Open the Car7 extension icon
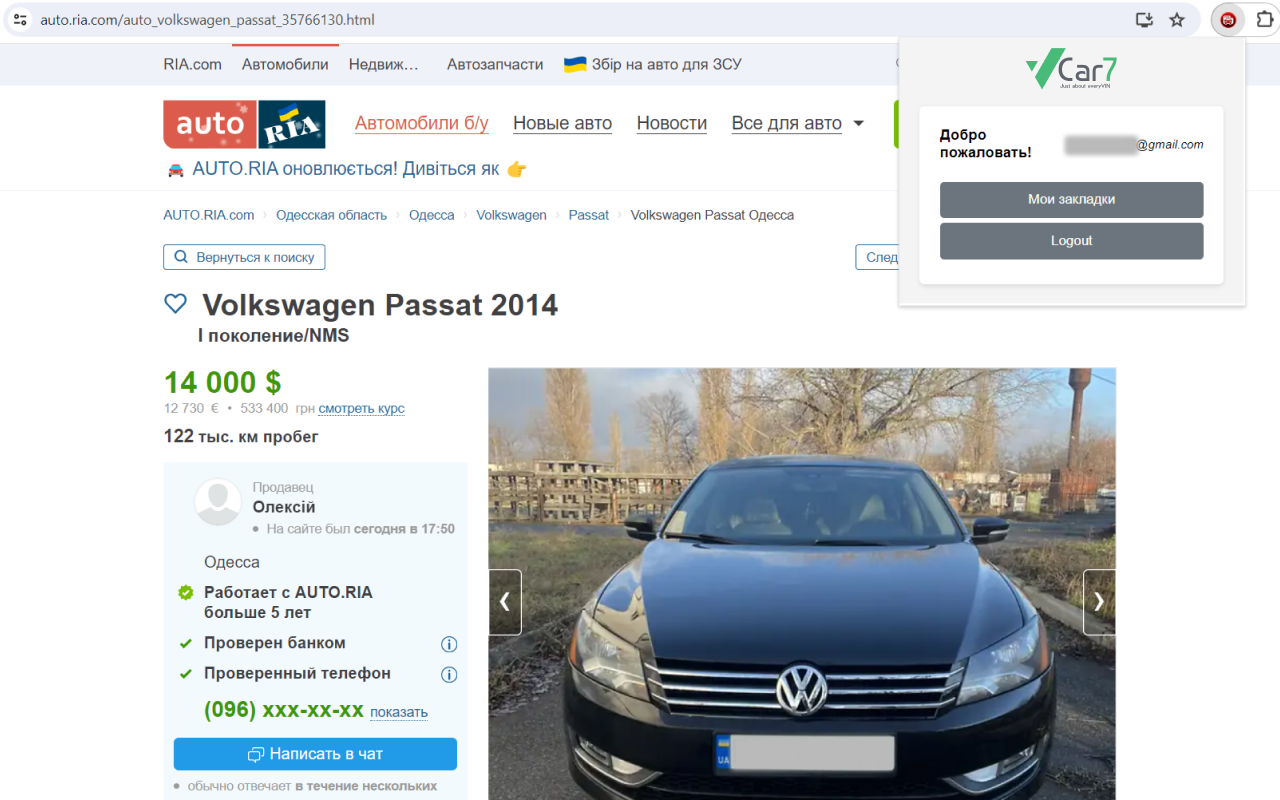 coord(1228,20)
